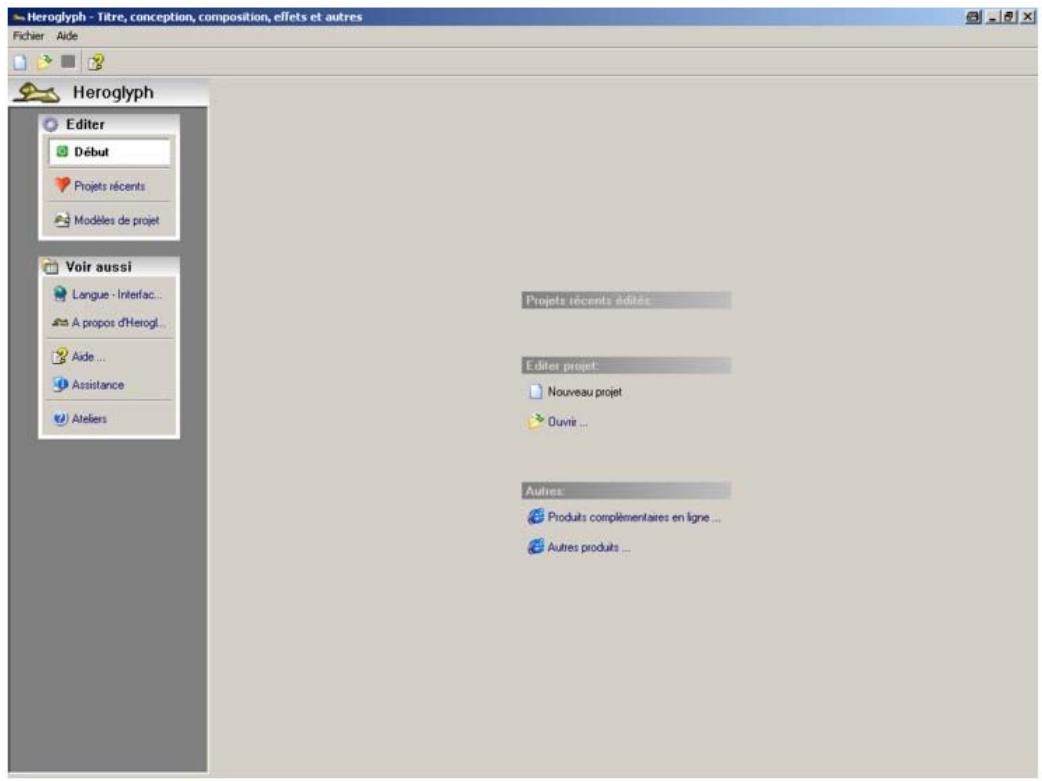
Task: Click the New project toolbar icon
Action: tap(20, 62)
